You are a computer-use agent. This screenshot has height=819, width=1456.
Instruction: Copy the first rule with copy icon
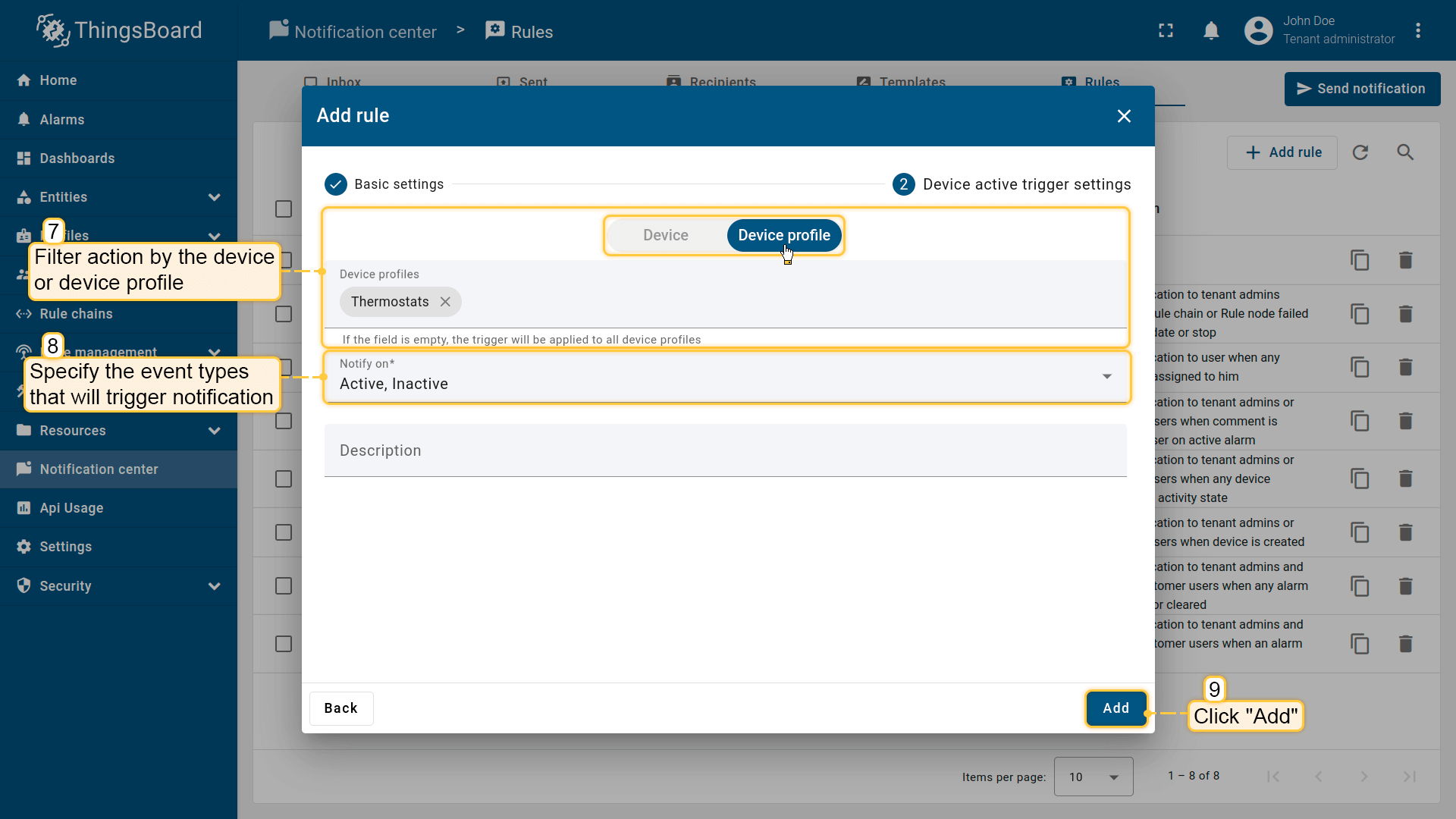1360,261
